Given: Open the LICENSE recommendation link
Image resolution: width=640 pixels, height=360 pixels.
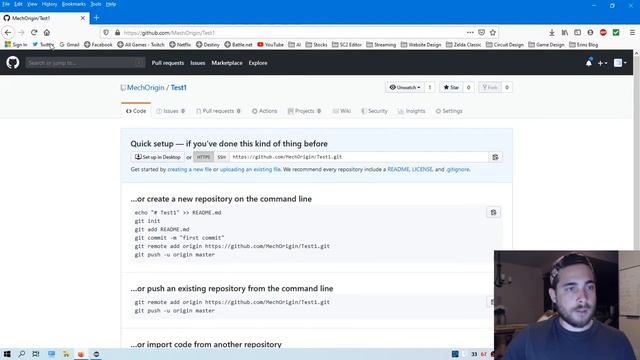Looking at the screenshot, I should click(x=422, y=169).
